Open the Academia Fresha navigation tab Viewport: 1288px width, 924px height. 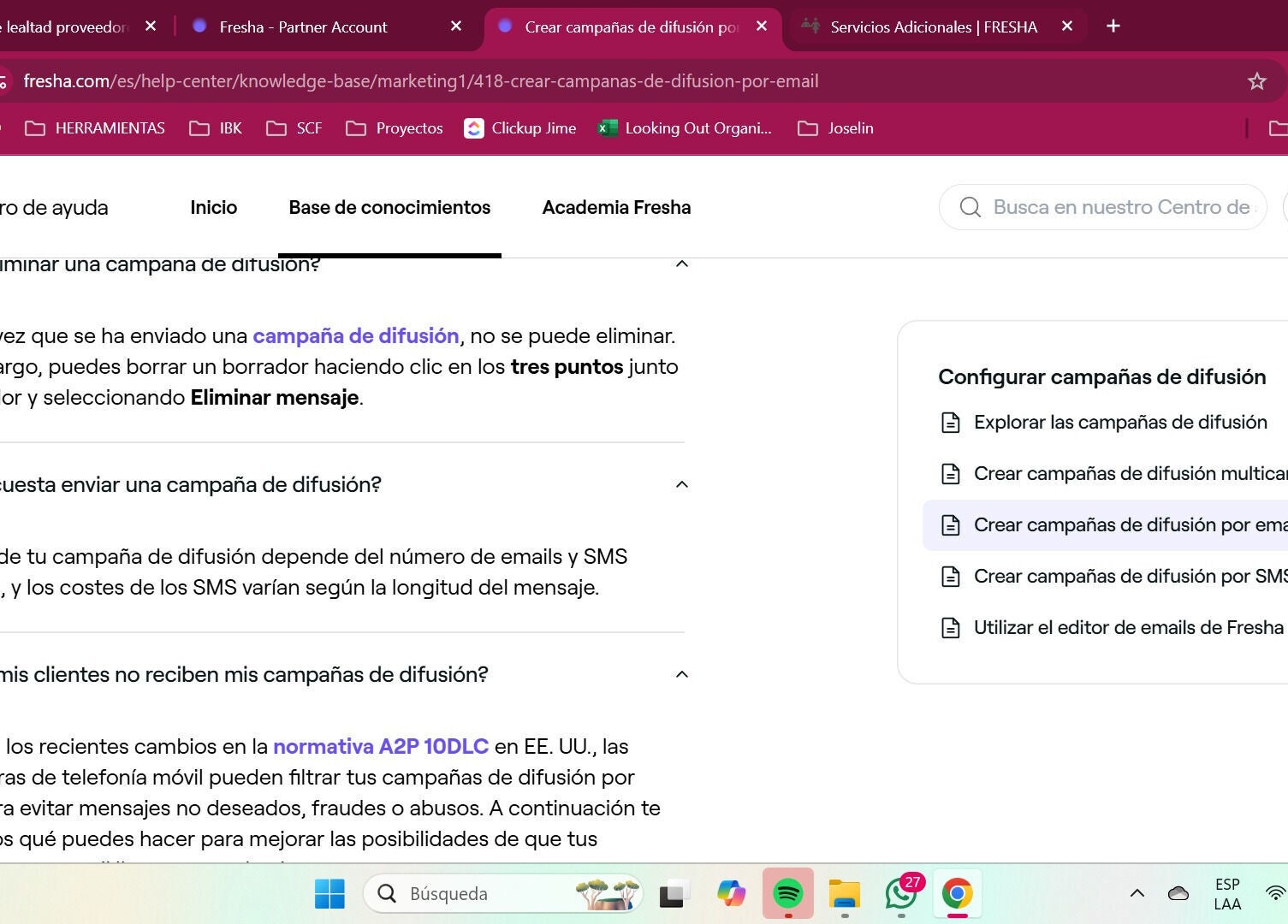coord(616,208)
